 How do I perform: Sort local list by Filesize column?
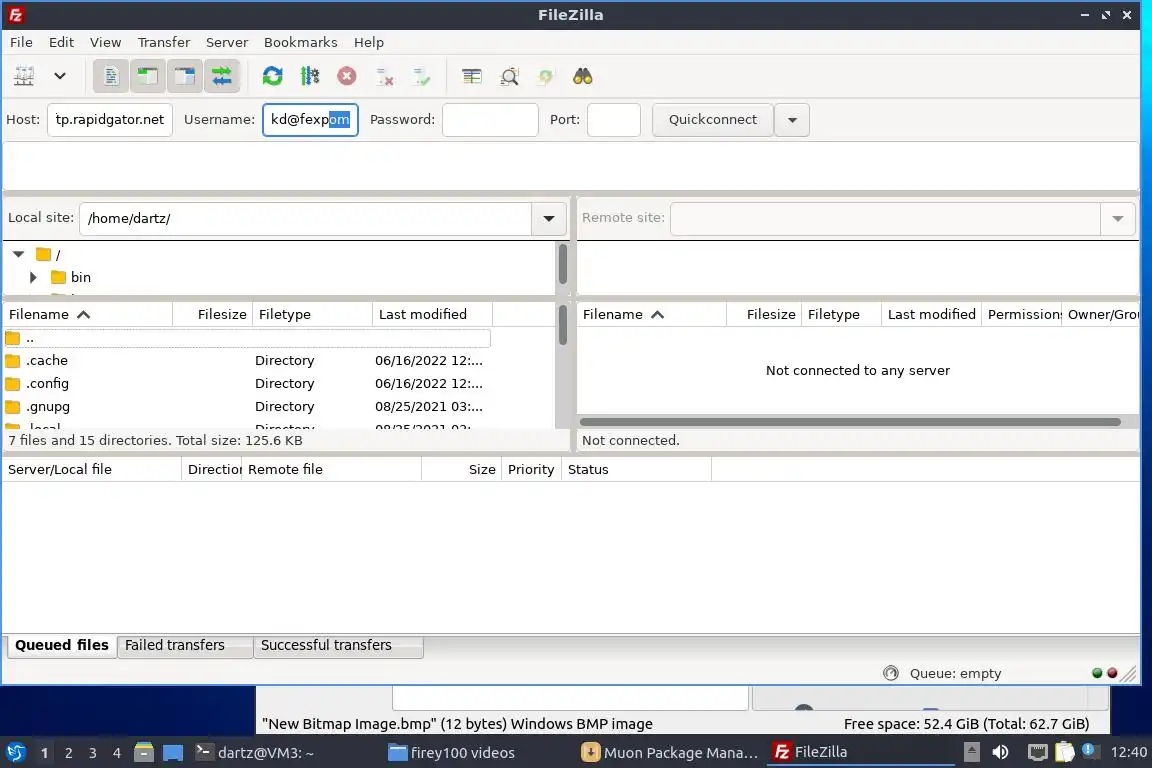[x=212, y=315]
